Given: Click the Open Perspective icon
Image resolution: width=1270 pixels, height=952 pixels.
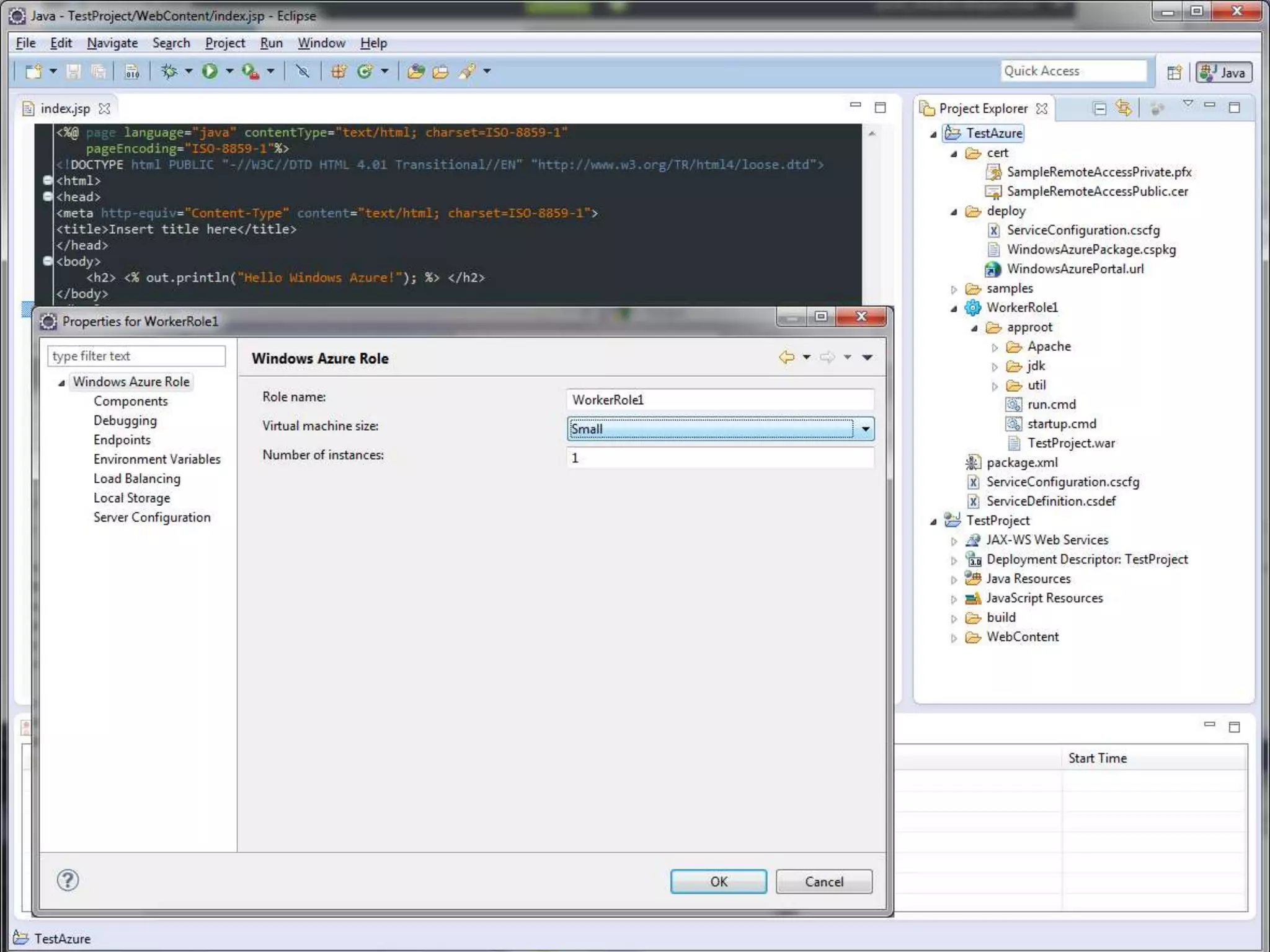Looking at the screenshot, I should [x=1174, y=72].
